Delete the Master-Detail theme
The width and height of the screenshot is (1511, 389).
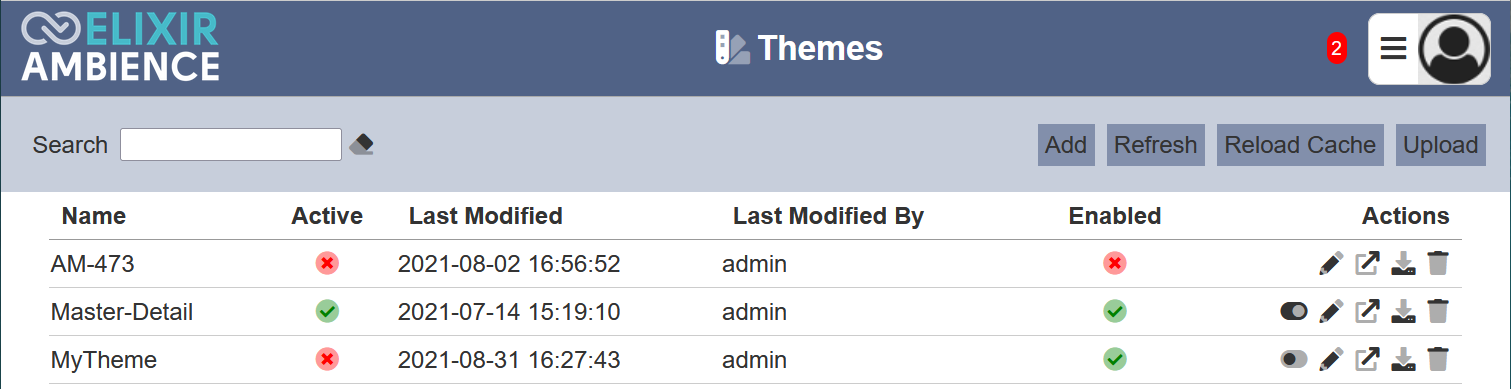pos(1437,312)
